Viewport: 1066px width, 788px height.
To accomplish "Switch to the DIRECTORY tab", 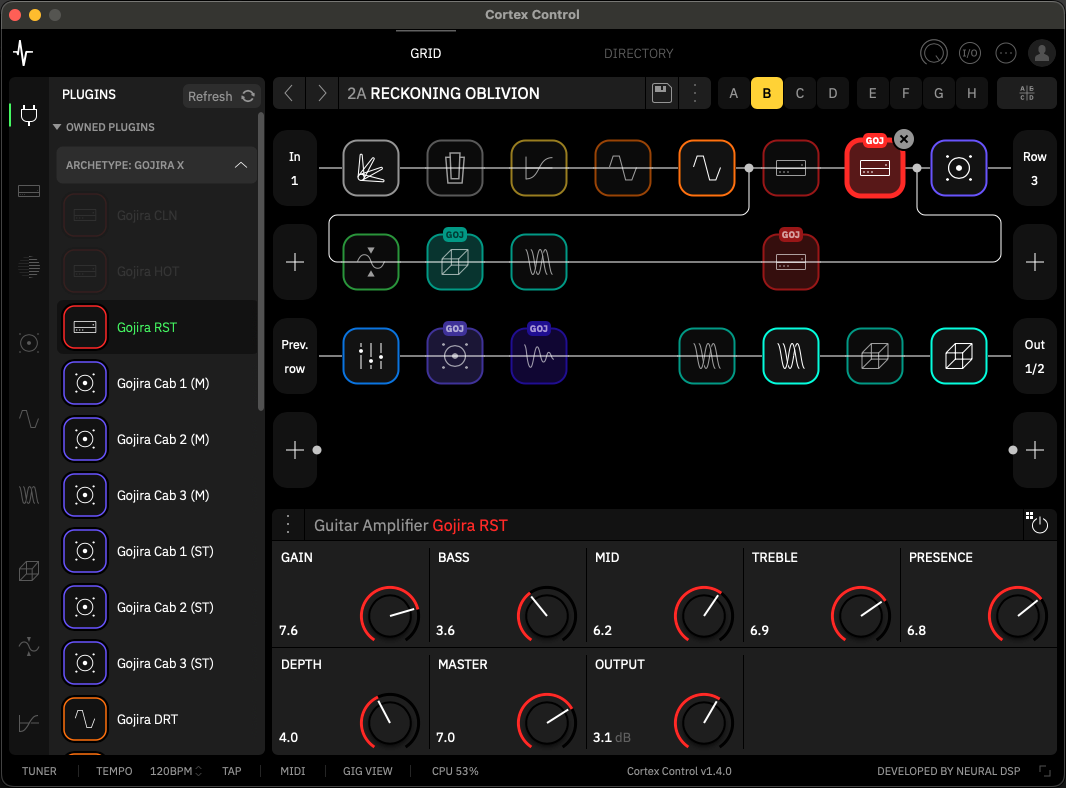I will [x=639, y=53].
